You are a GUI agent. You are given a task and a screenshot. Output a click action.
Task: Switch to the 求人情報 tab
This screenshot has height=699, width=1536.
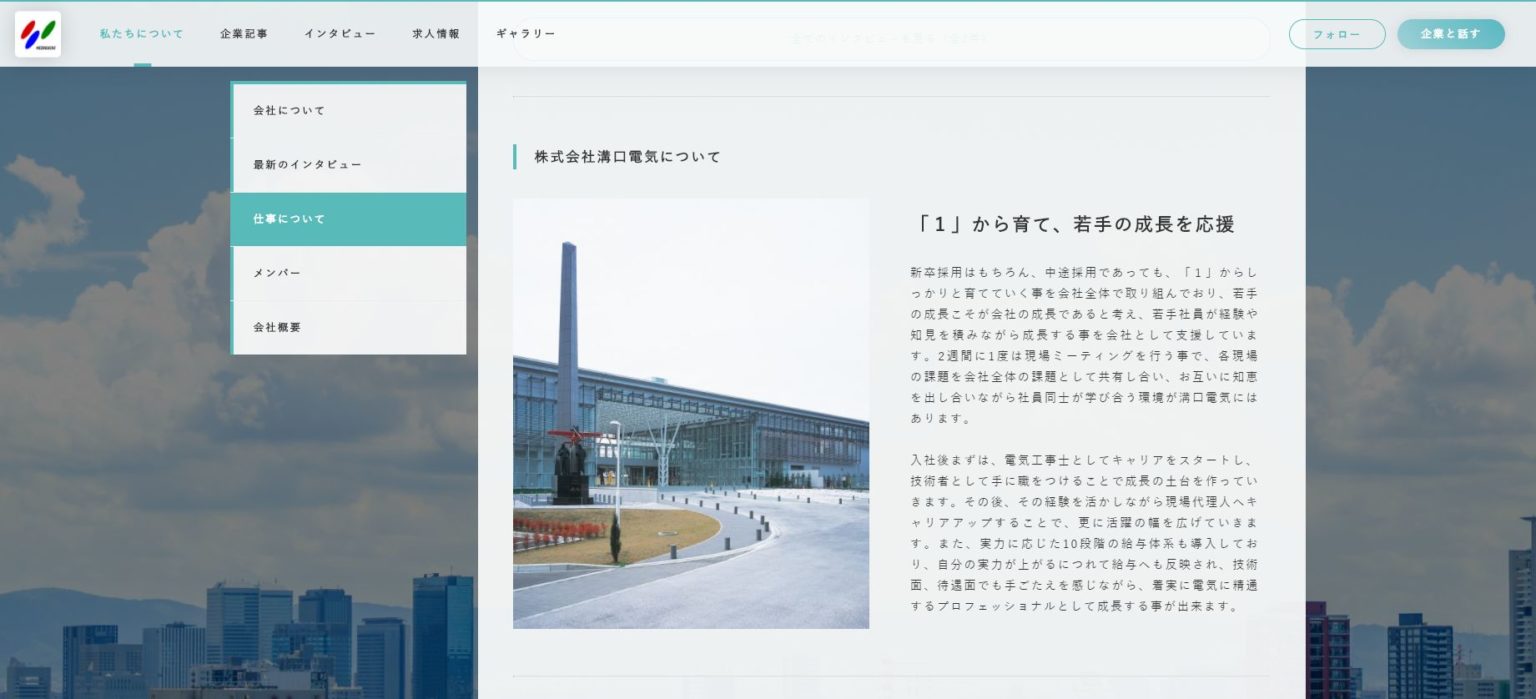pos(436,34)
